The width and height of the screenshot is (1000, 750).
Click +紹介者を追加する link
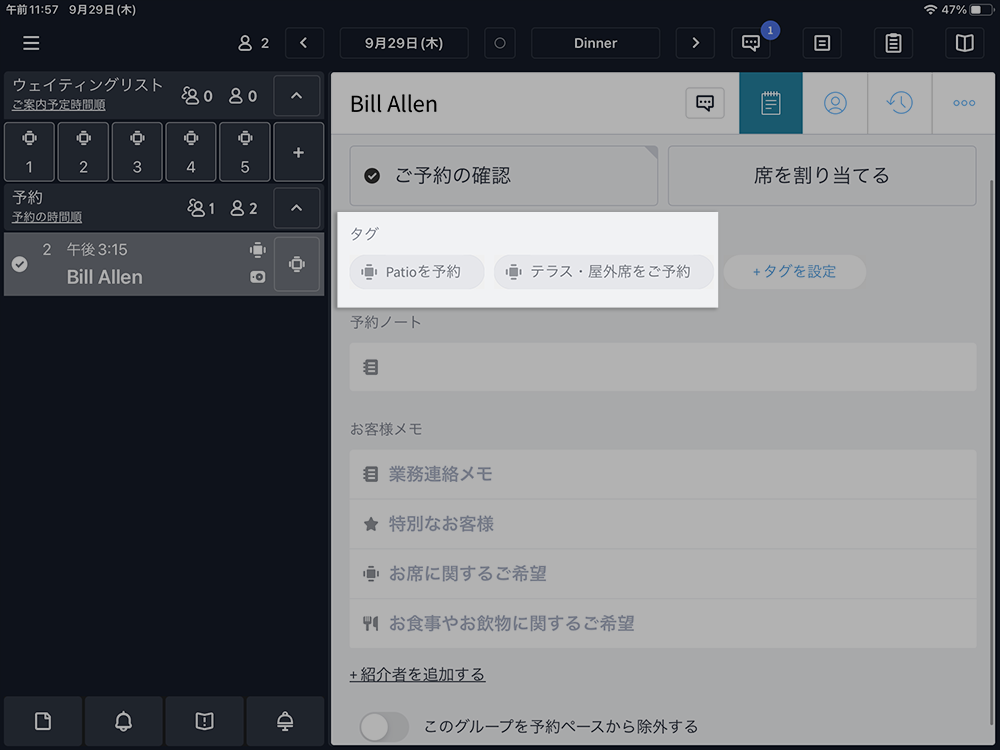417,674
